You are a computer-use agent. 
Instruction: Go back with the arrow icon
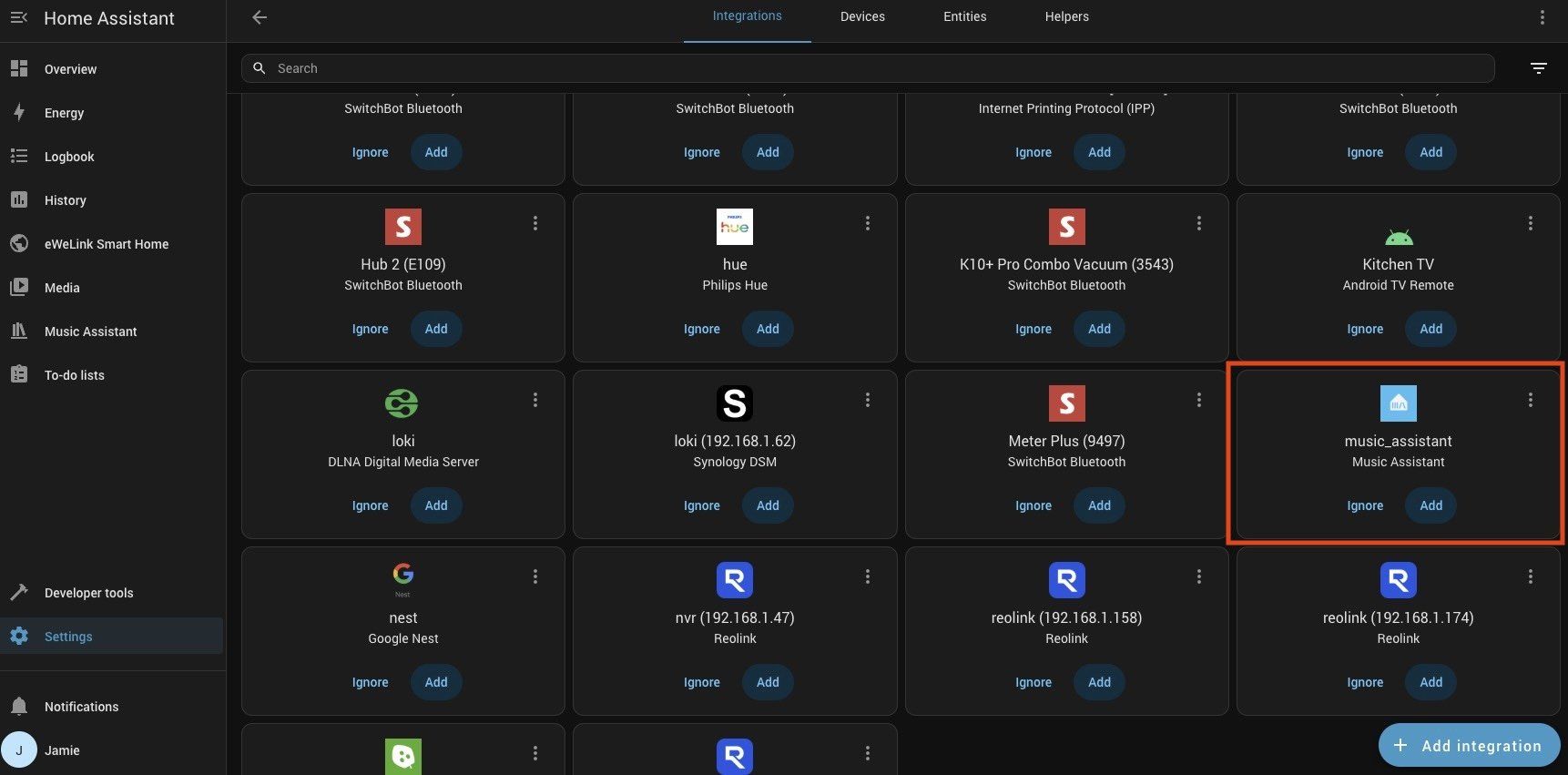click(x=260, y=17)
